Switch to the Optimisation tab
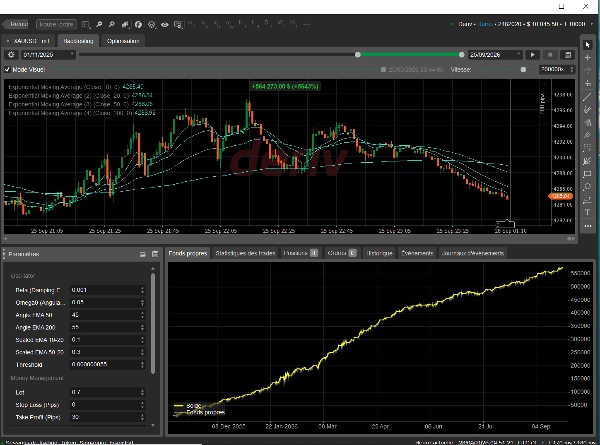The width and height of the screenshot is (600, 445). coord(123,41)
